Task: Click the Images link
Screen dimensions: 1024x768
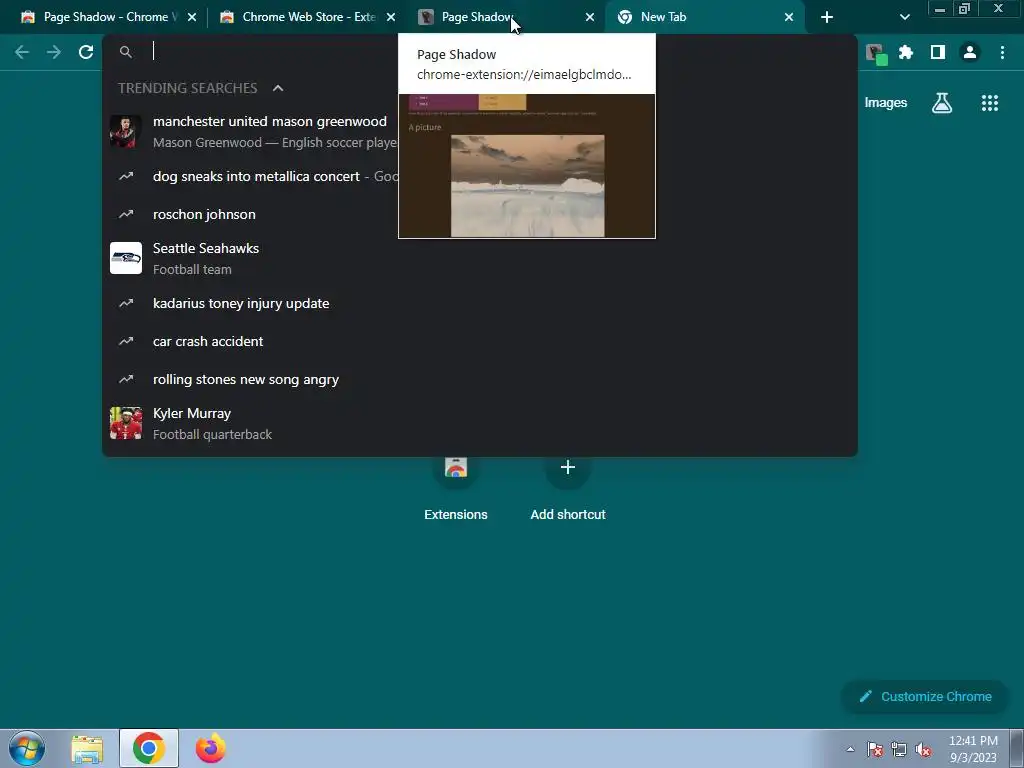Action: pyautogui.click(x=886, y=103)
